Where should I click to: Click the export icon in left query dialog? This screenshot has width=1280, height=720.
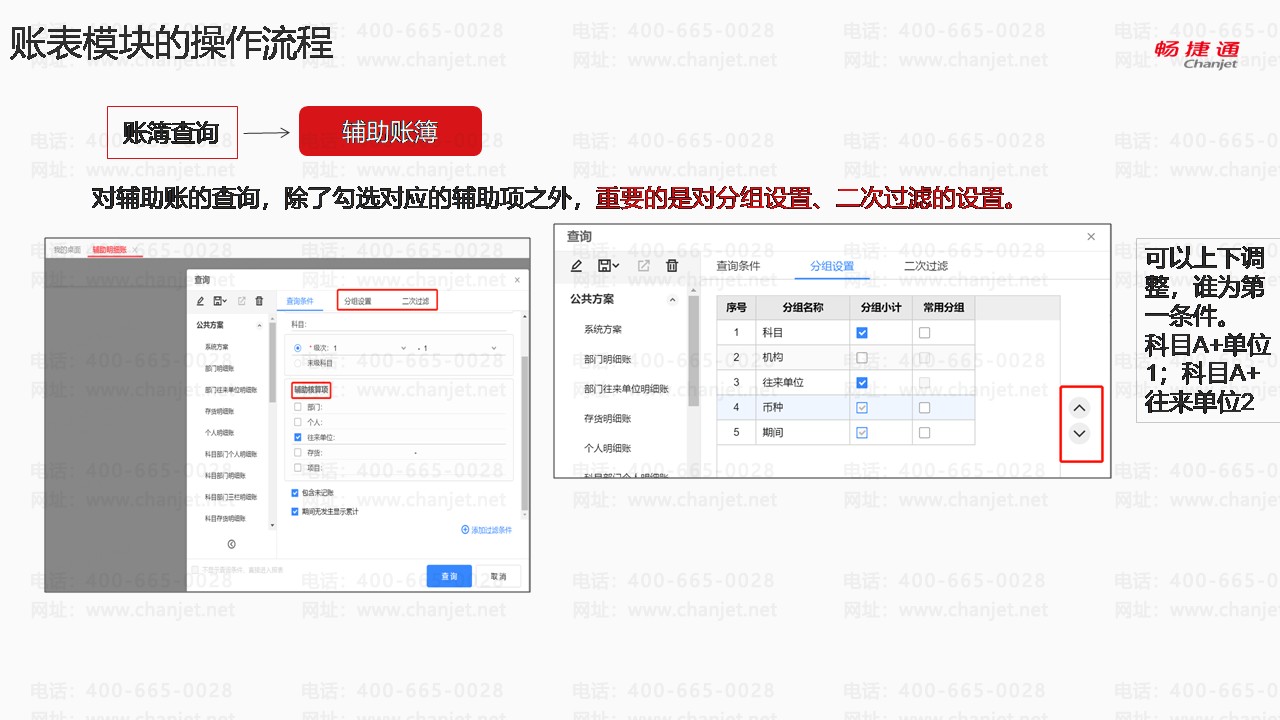241,301
